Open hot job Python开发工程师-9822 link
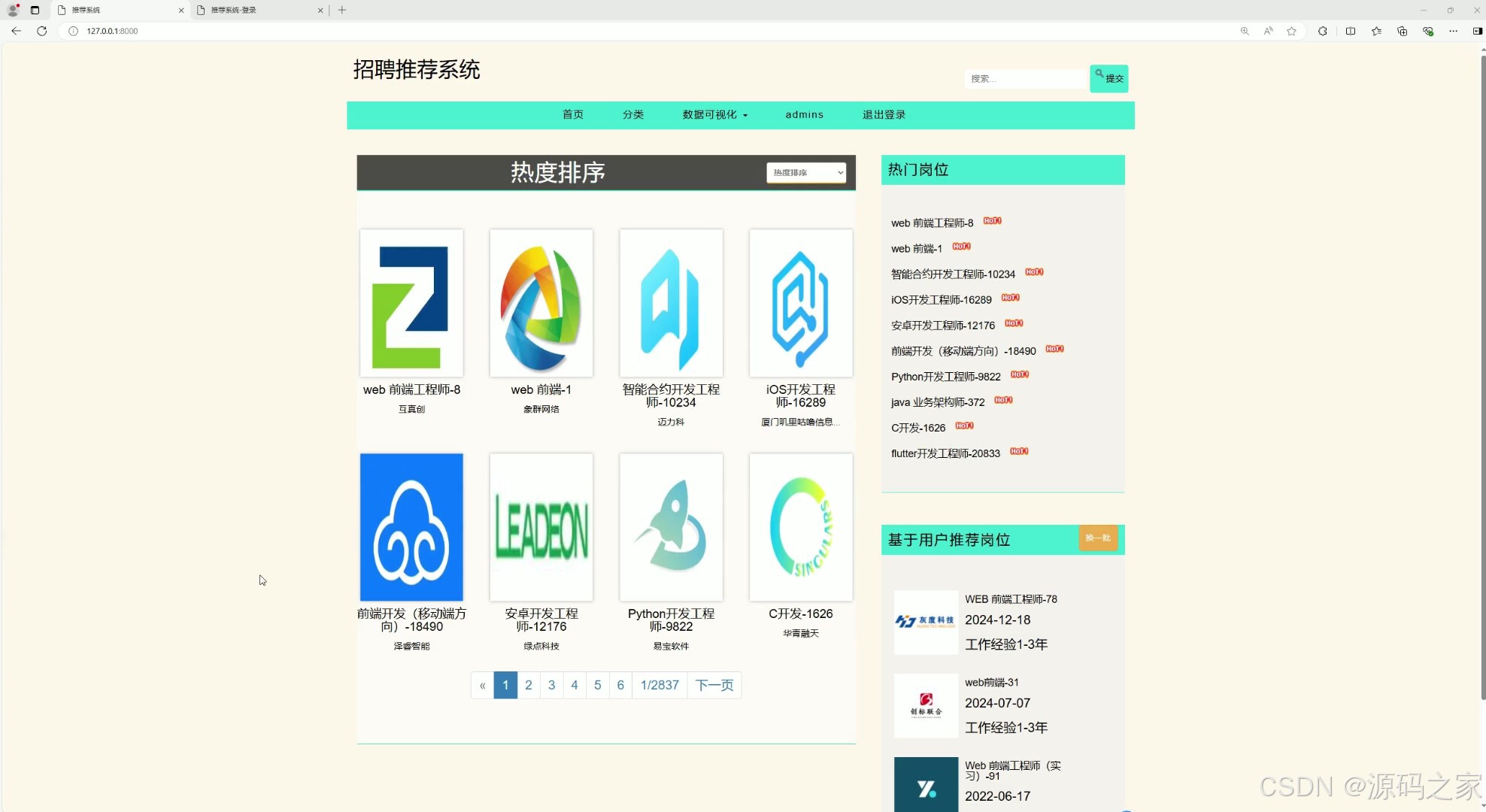Viewport: 1486px width, 812px height. click(x=946, y=377)
